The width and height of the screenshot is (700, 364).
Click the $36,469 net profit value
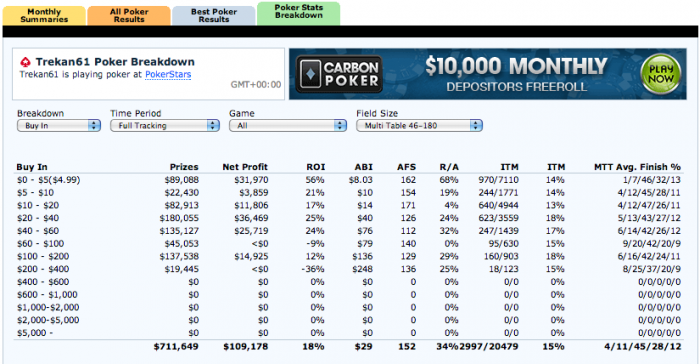(251, 218)
